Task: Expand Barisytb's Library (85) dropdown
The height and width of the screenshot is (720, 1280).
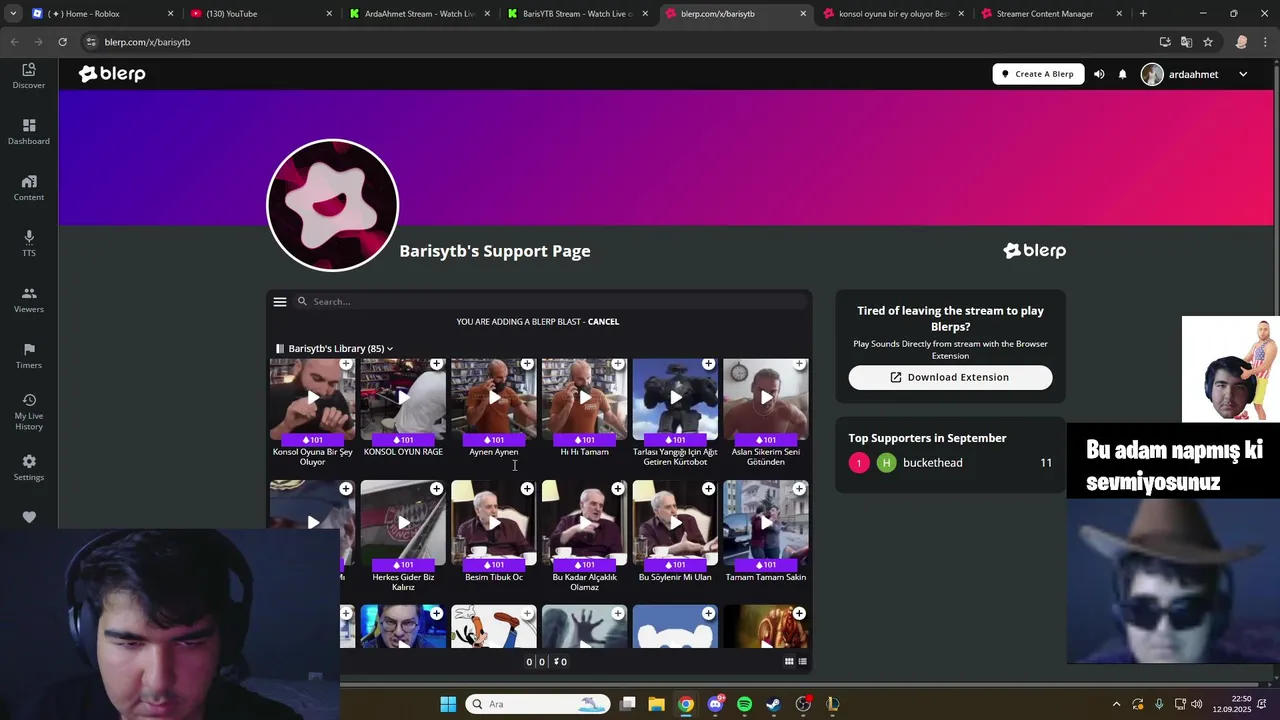Action: tap(335, 348)
